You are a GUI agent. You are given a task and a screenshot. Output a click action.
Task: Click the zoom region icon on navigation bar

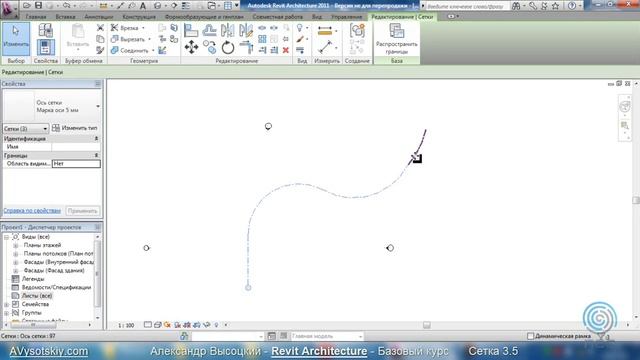pyautogui.click(x=624, y=125)
